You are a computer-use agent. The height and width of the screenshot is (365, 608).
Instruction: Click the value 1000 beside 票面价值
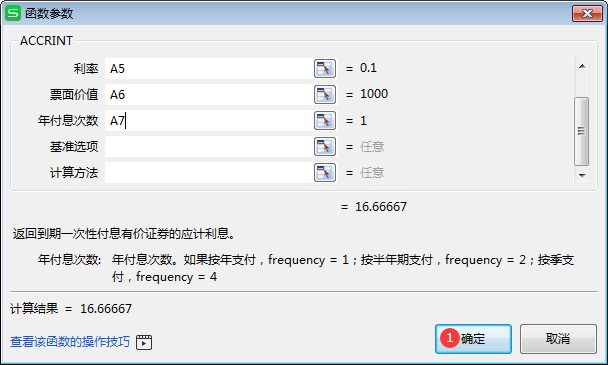(374, 94)
